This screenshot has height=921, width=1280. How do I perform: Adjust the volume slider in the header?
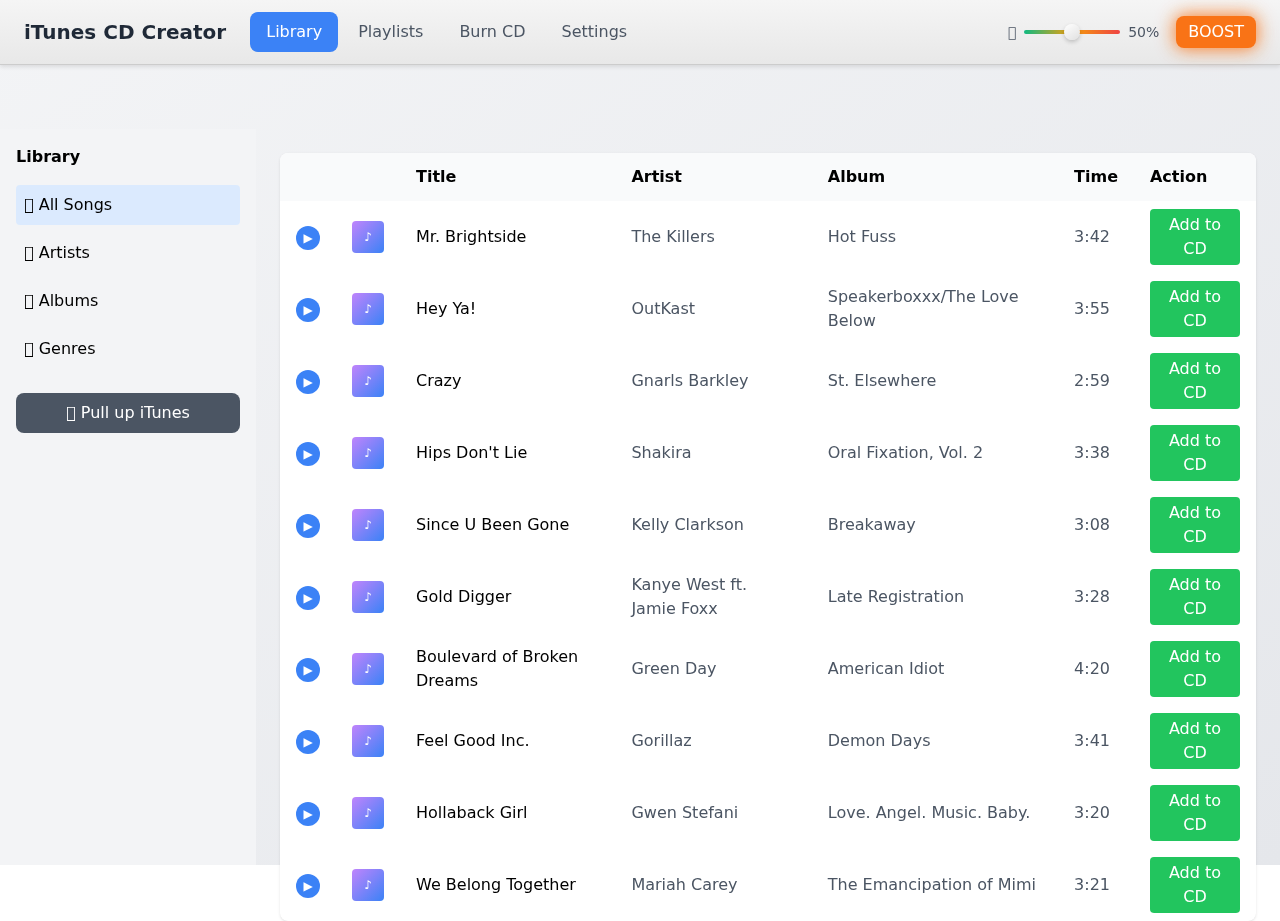[1071, 32]
